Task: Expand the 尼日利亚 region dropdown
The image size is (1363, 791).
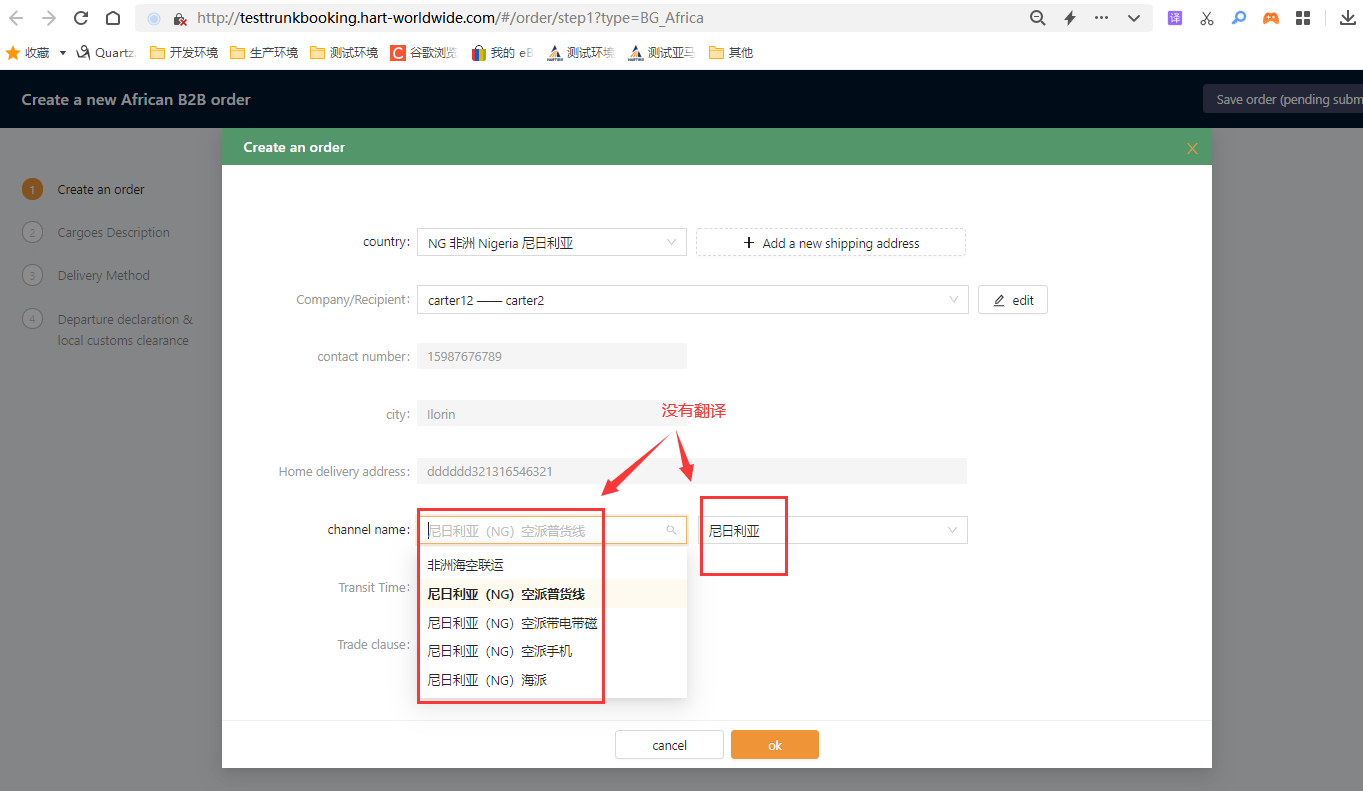Action: click(x=832, y=530)
